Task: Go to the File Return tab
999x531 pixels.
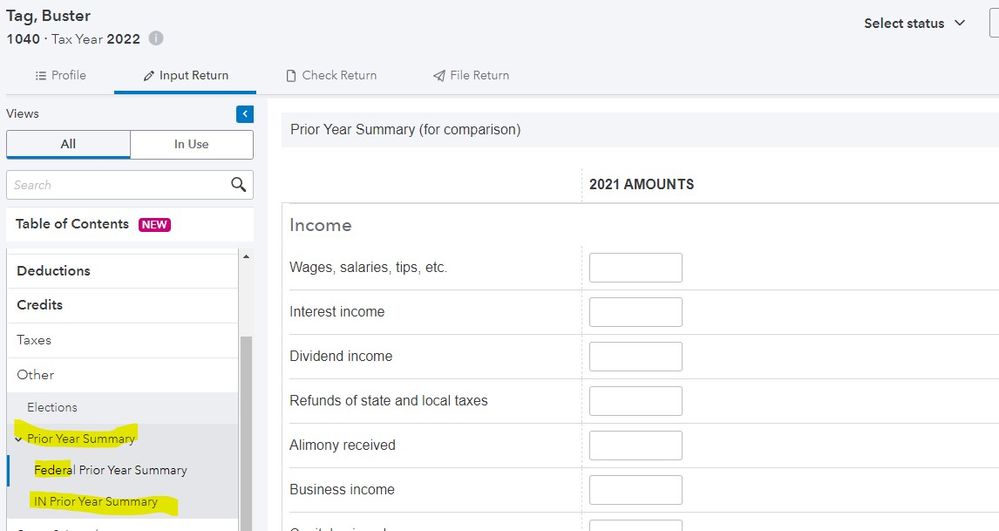Action: 470,75
